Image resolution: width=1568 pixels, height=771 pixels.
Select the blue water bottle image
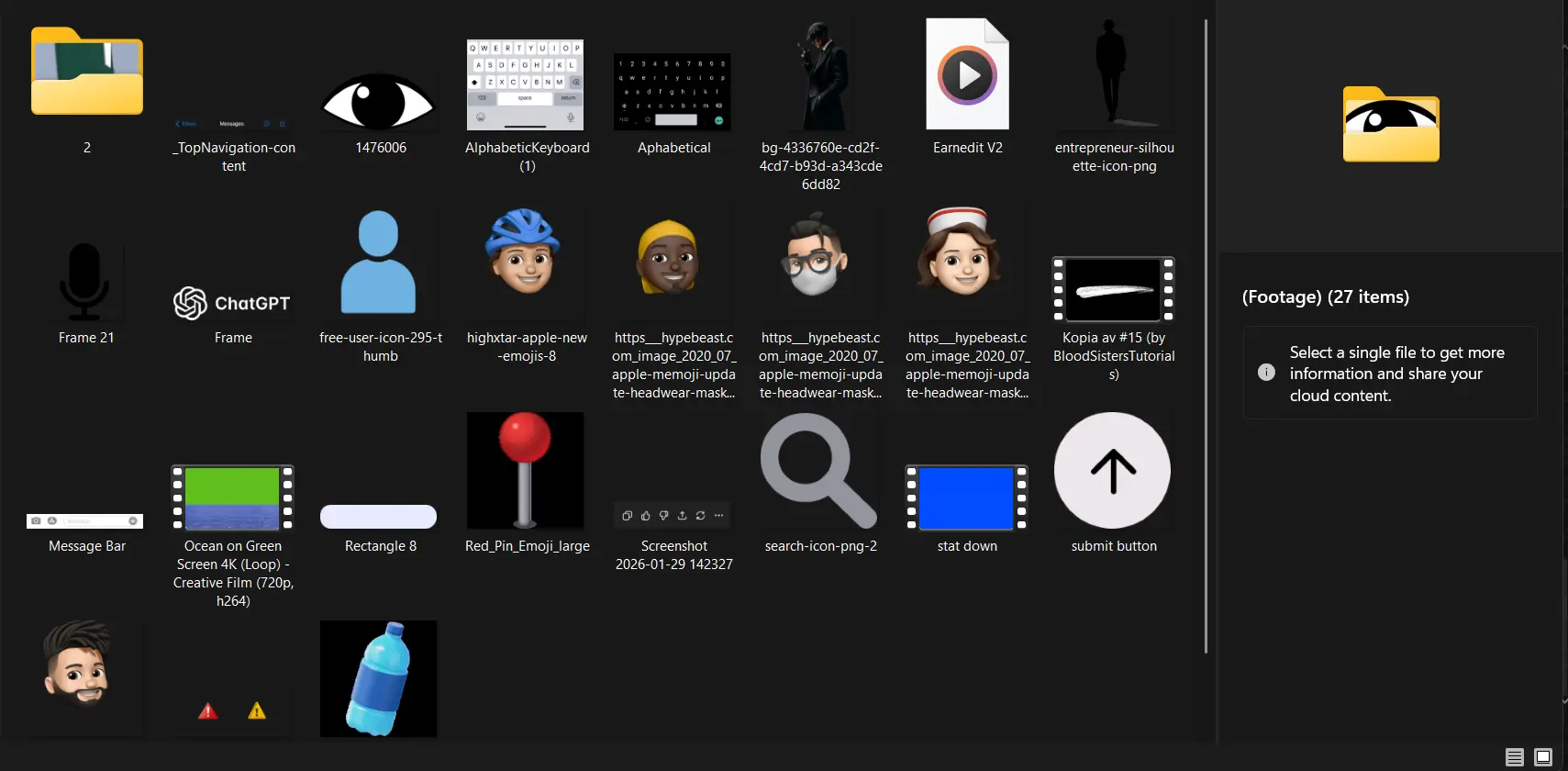(378, 678)
